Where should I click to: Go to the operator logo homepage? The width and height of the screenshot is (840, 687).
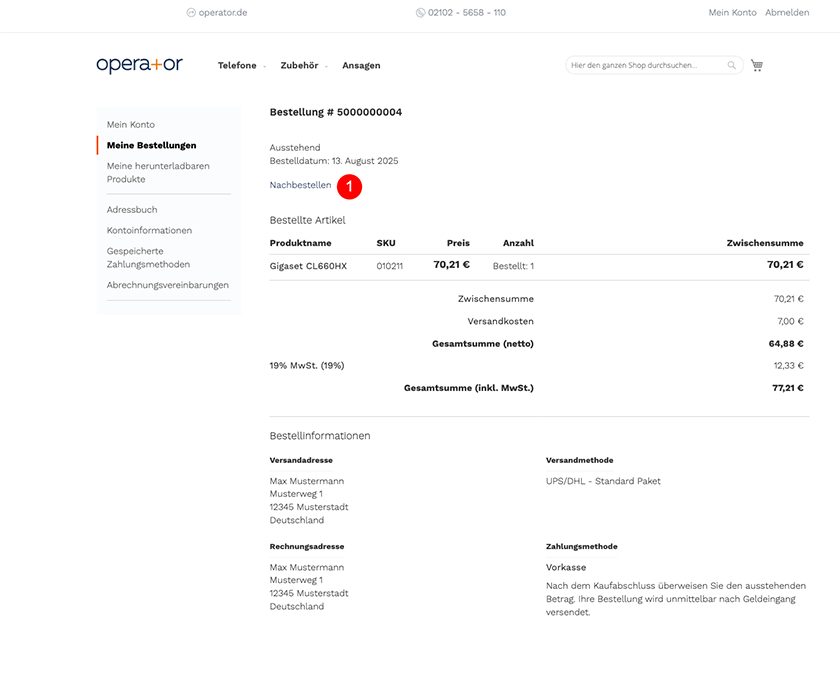click(x=139, y=65)
